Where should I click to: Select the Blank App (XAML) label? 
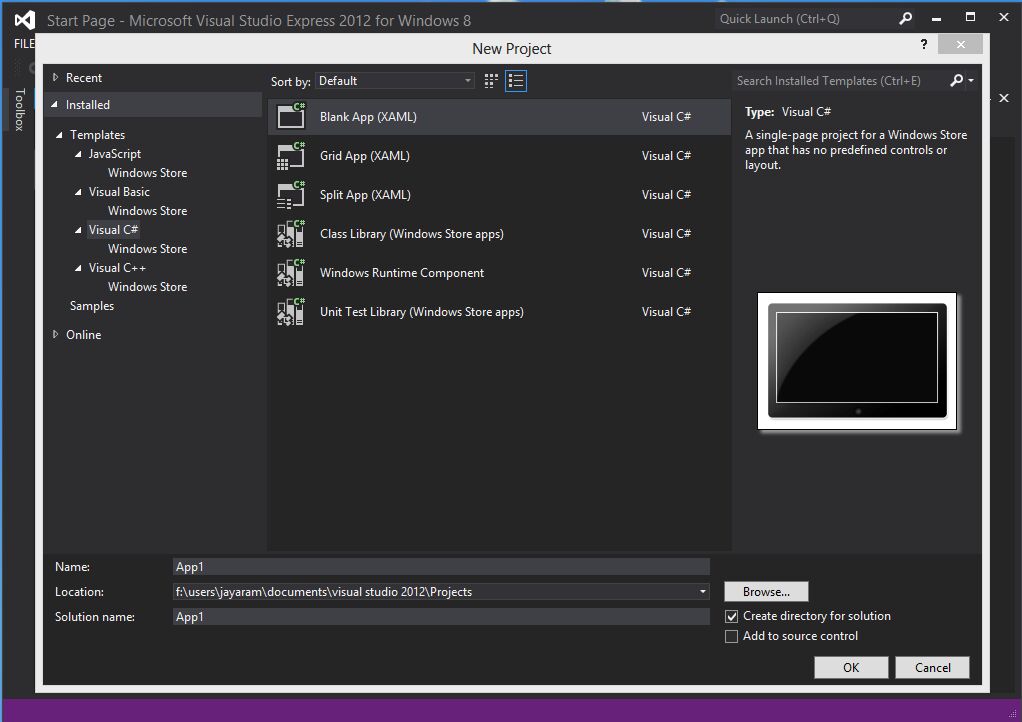pos(368,117)
